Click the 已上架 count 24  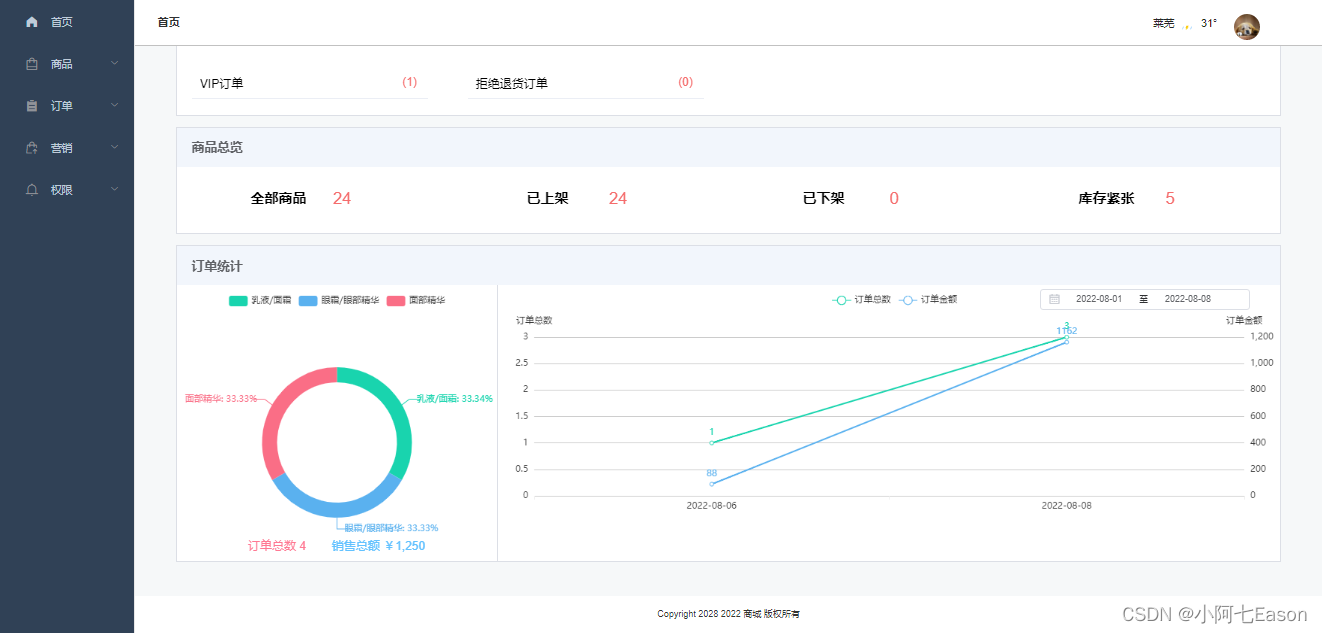point(618,198)
